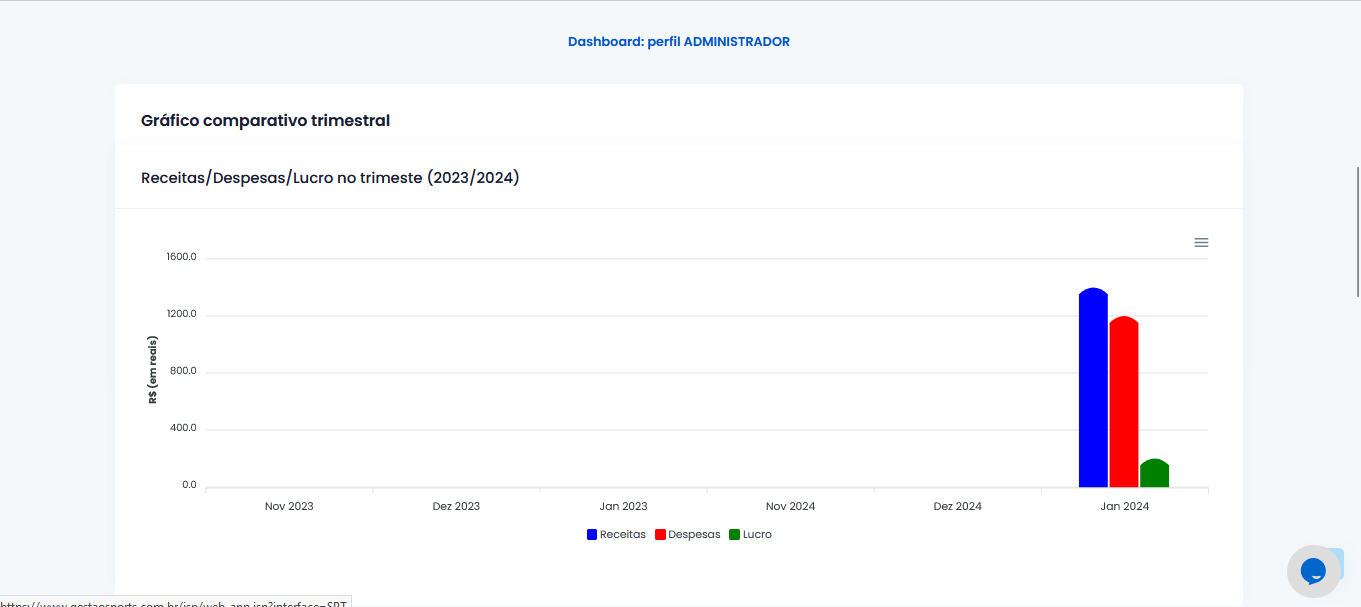Click the Gráfico comparativo trimestral title
This screenshot has height=607, width=1361.
point(265,121)
